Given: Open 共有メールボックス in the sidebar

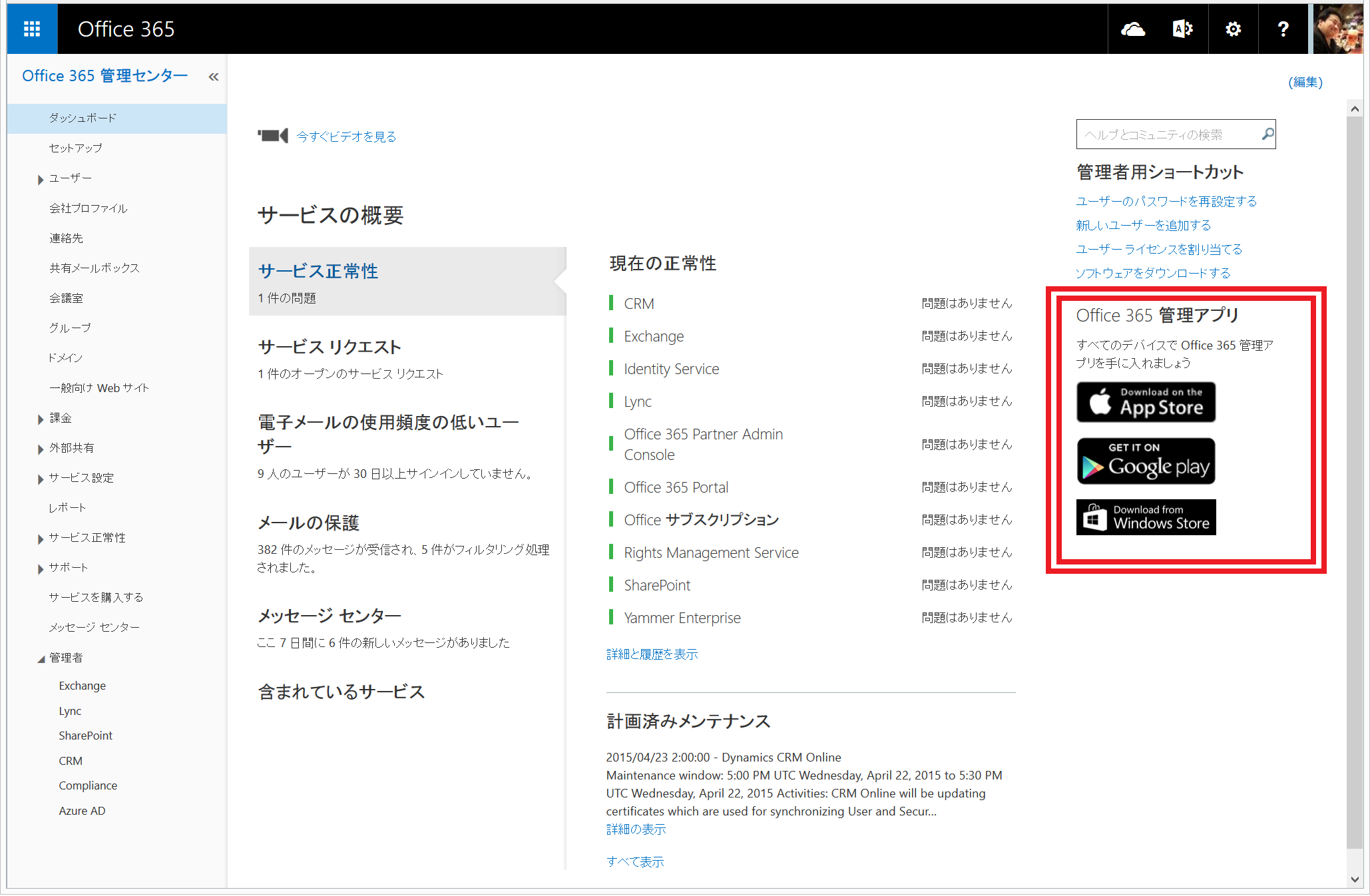Looking at the screenshot, I should 94,268.
